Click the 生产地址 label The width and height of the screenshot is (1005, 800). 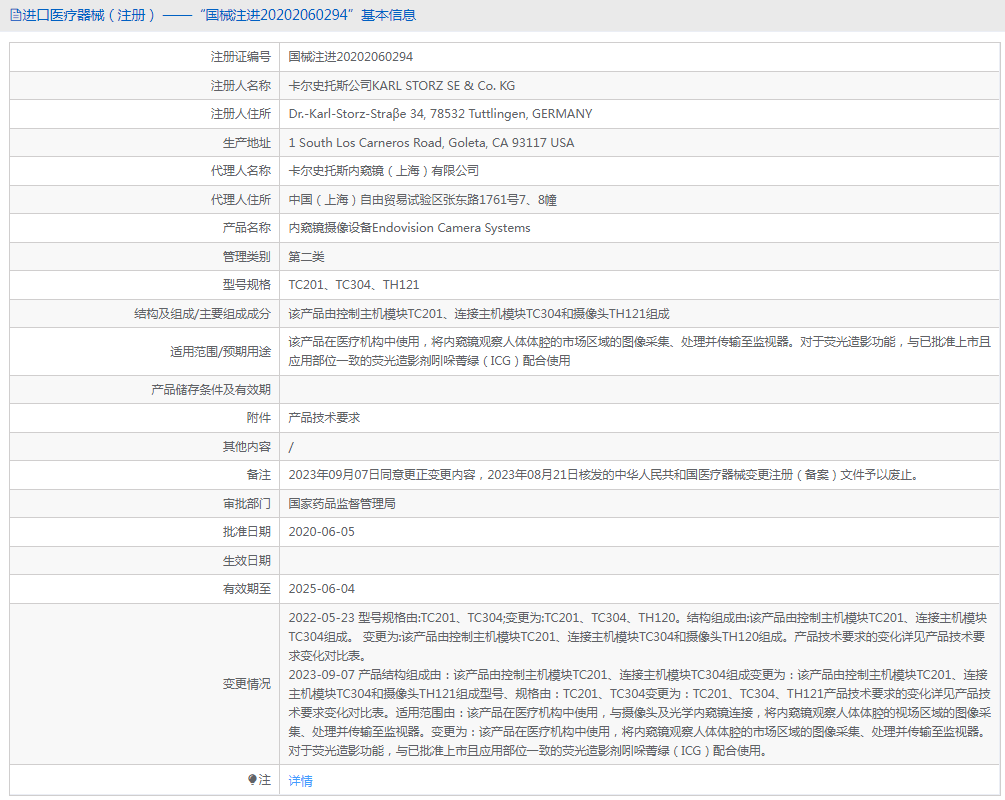(247, 143)
